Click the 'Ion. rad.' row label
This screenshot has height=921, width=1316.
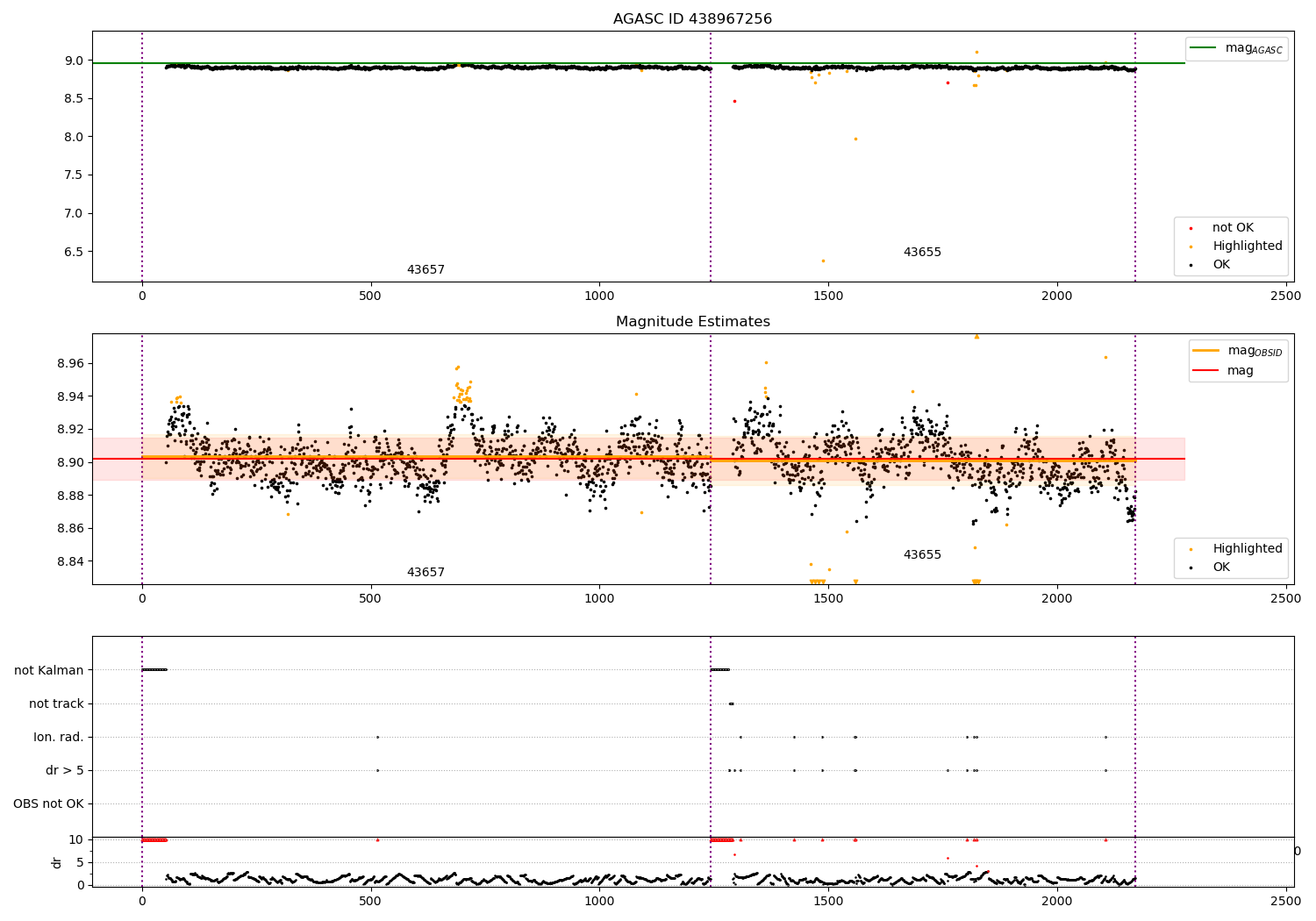(x=59, y=737)
